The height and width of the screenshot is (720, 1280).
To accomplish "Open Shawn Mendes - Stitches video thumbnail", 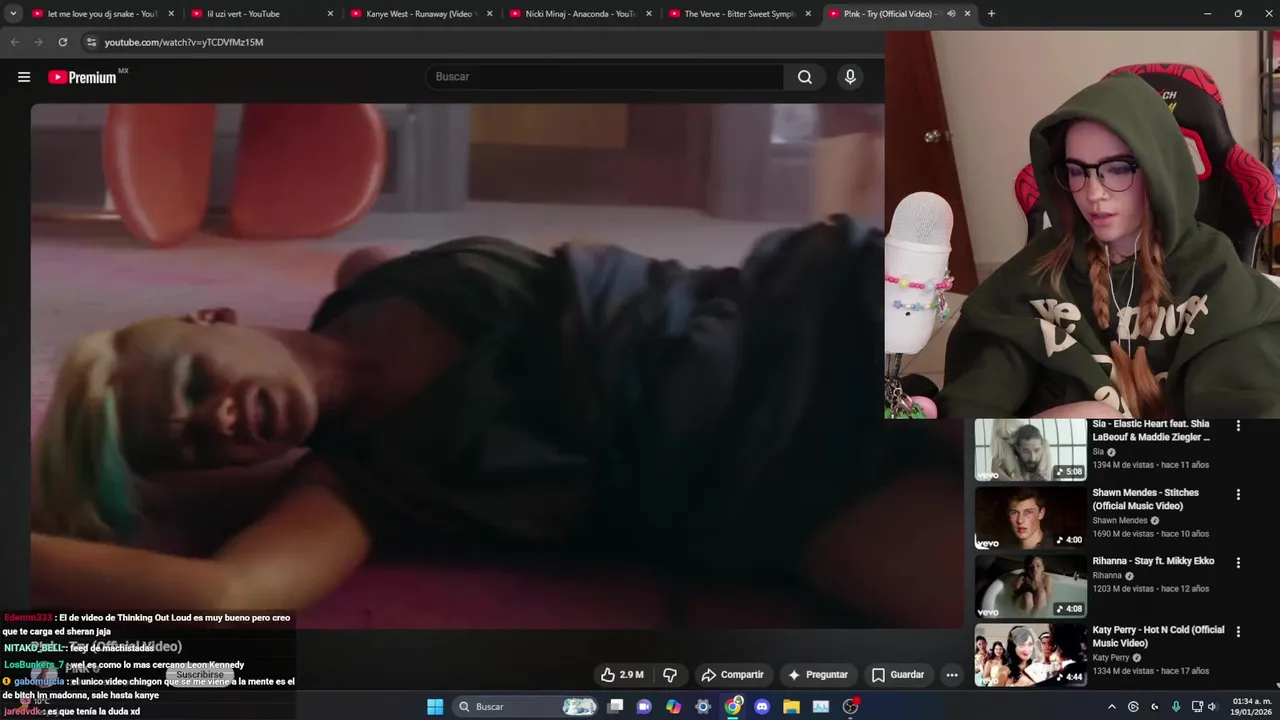I will (x=1030, y=518).
